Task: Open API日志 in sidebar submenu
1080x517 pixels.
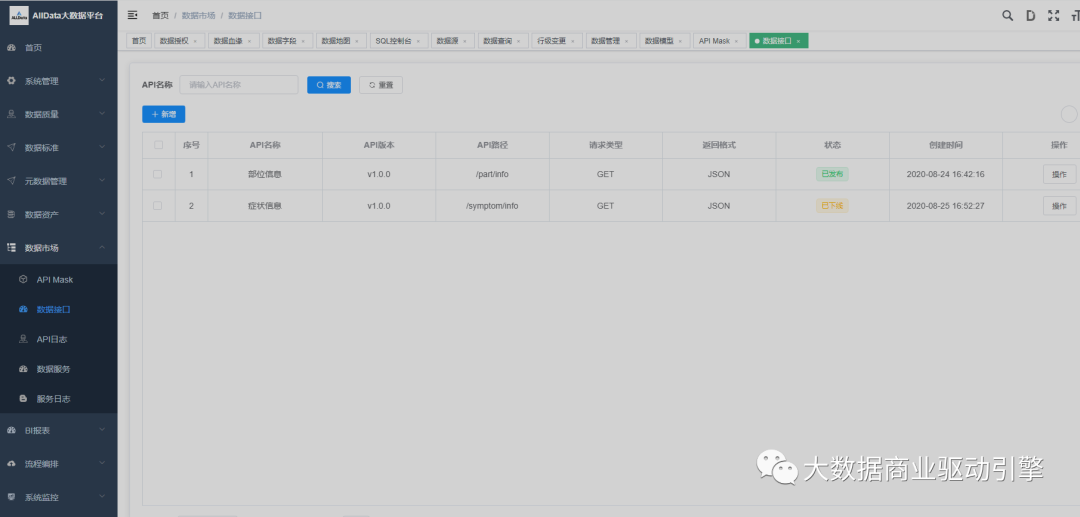Action: pyautogui.click(x=51, y=340)
